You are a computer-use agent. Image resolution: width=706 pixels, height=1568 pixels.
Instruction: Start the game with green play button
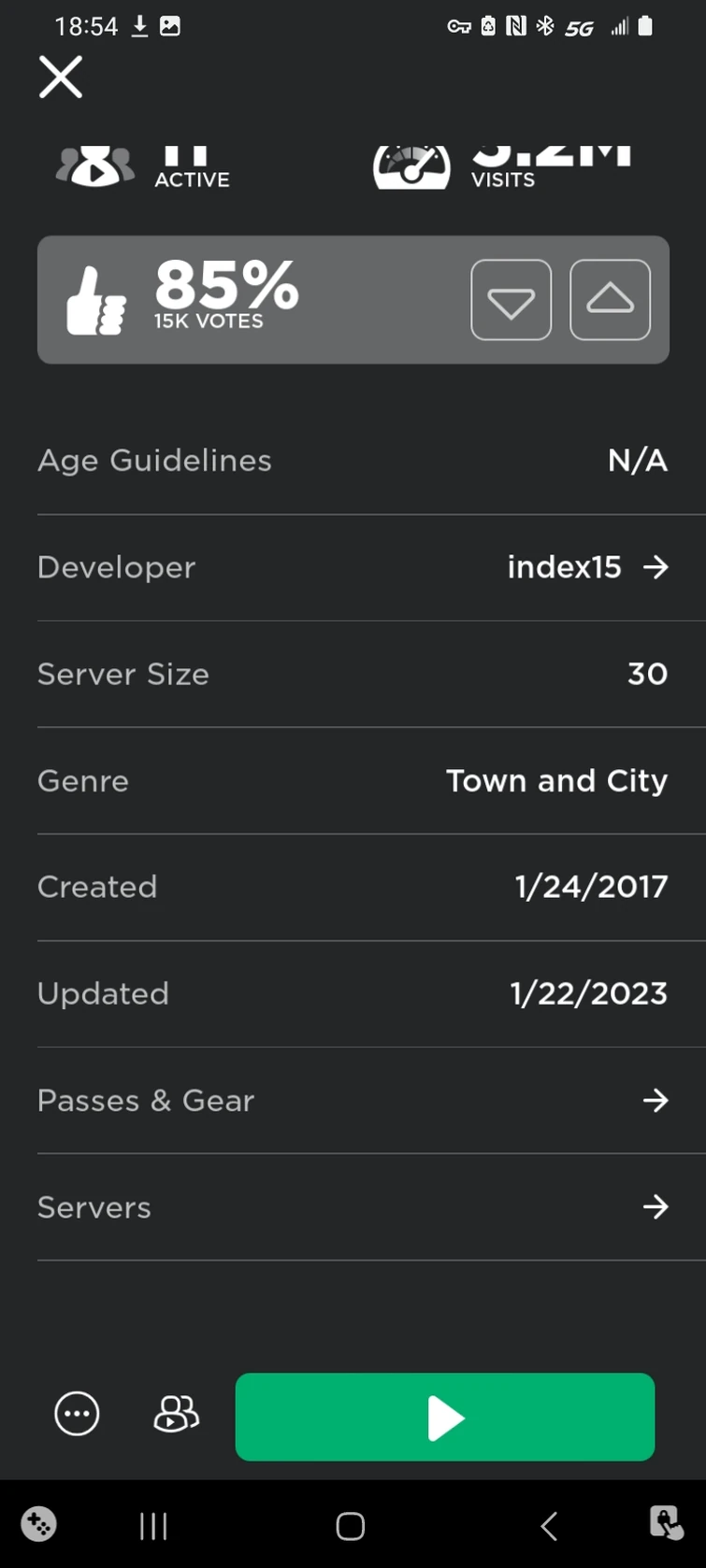pyautogui.click(x=445, y=1417)
